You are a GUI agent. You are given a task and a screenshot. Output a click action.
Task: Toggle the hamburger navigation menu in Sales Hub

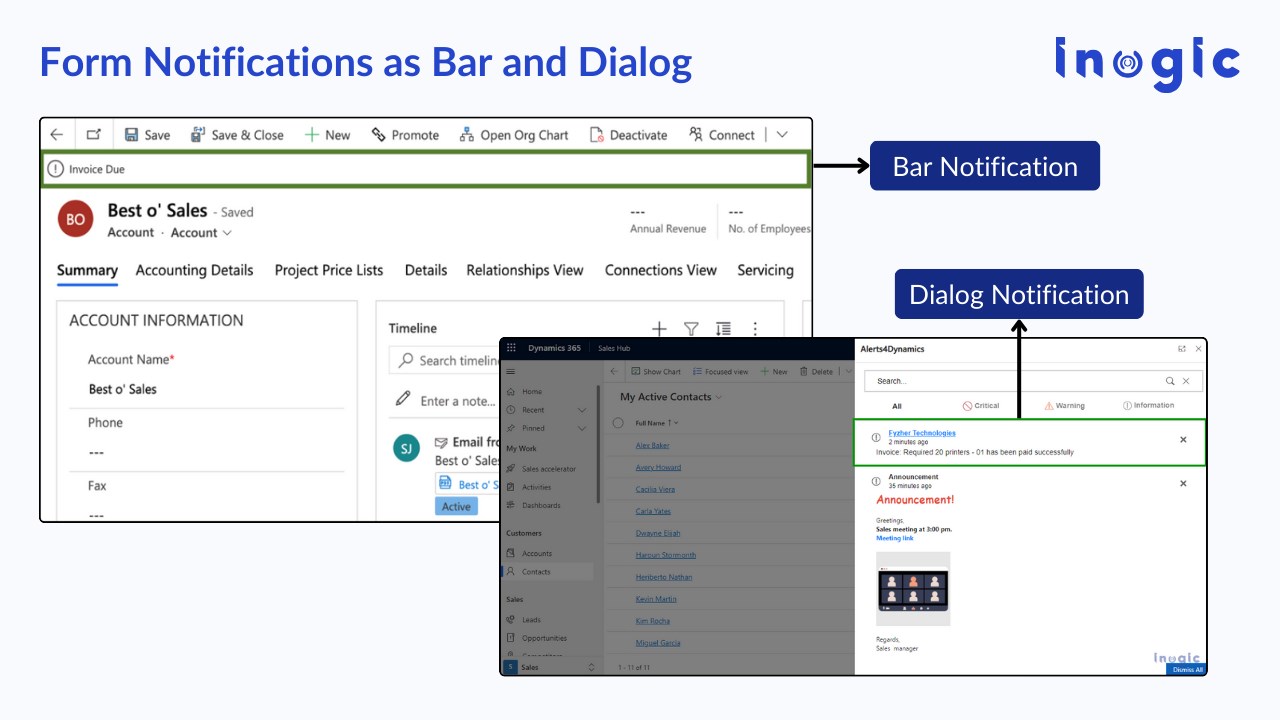(511, 371)
